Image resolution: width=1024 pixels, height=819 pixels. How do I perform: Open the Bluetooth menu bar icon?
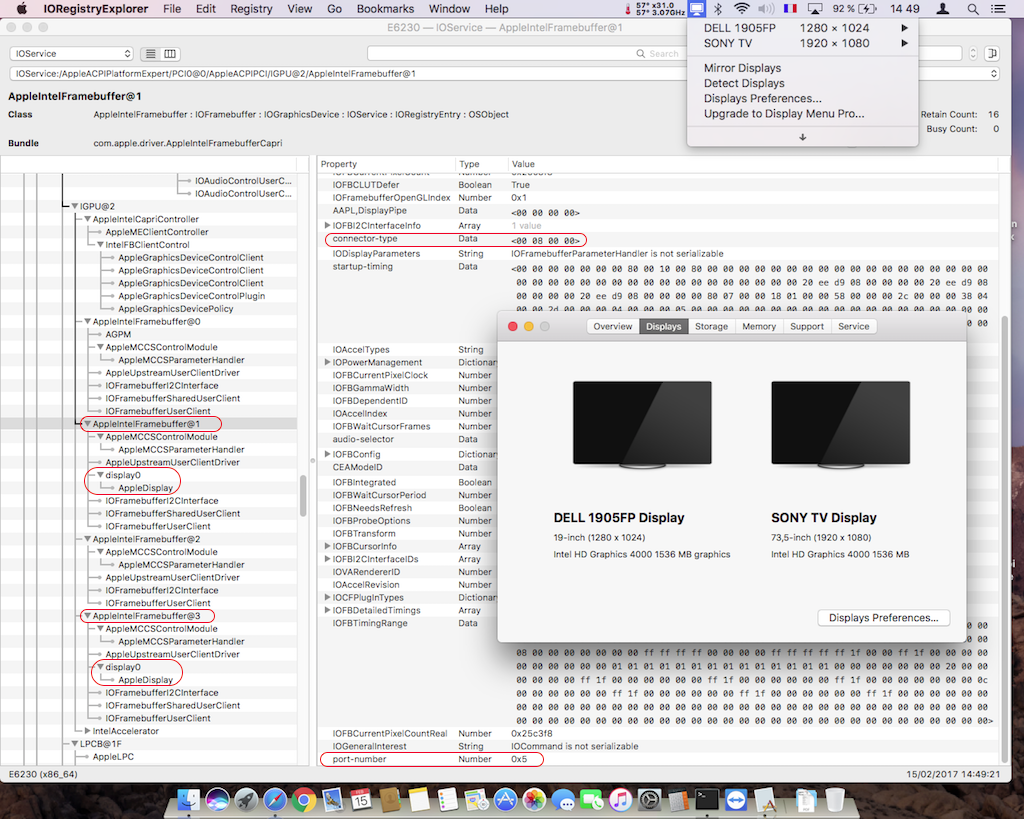(x=718, y=9)
